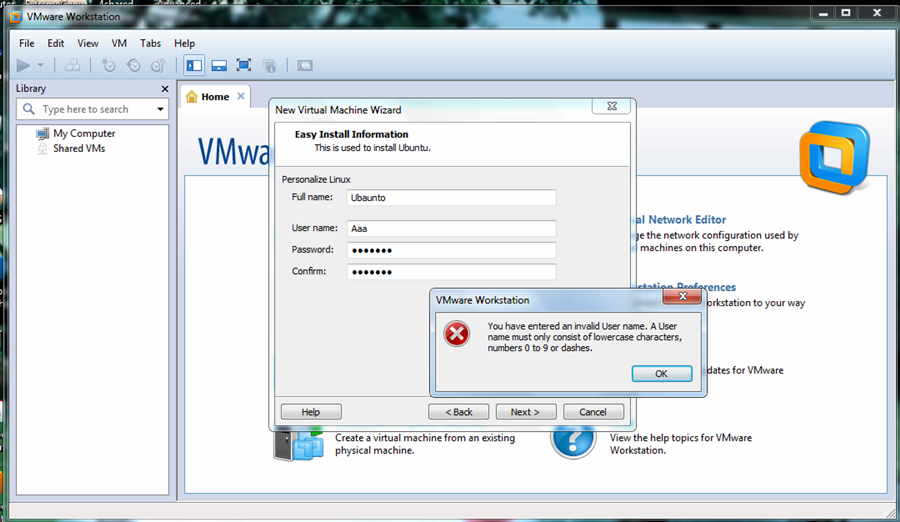Image resolution: width=900 pixels, height=522 pixels.
Task: Click the console view toolbar icon
Action: (x=305, y=65)
